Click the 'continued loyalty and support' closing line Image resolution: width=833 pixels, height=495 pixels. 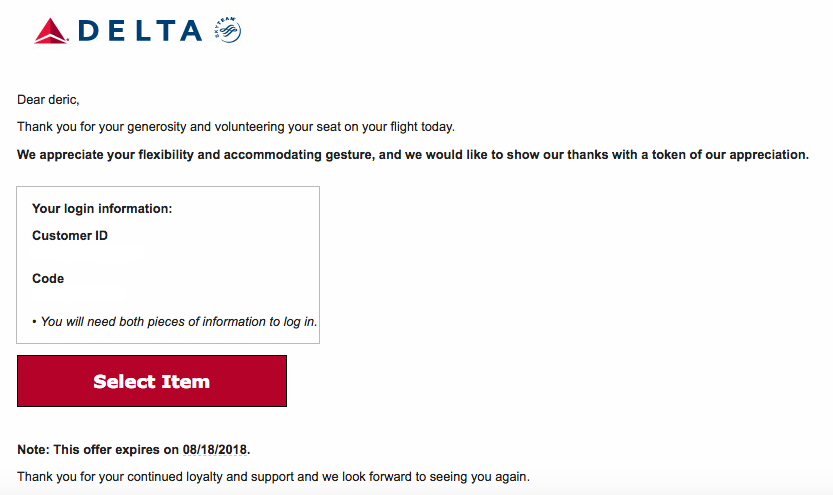(273, 476)
